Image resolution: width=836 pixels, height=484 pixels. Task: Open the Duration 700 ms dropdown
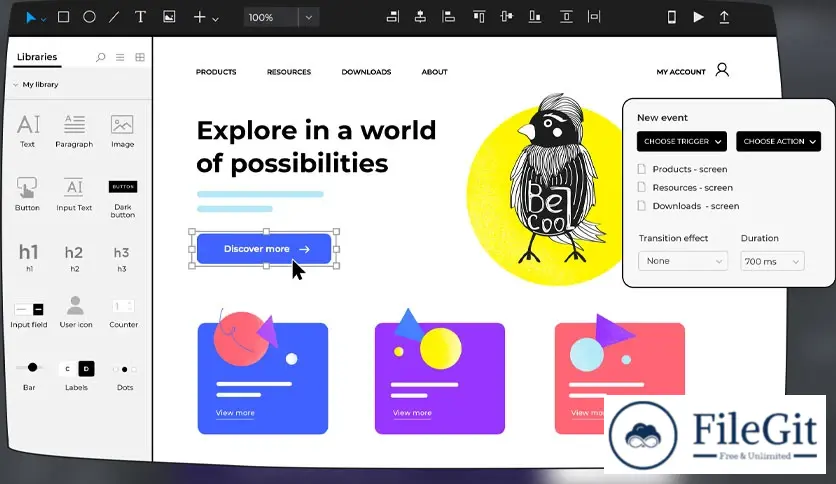[772, 261]
